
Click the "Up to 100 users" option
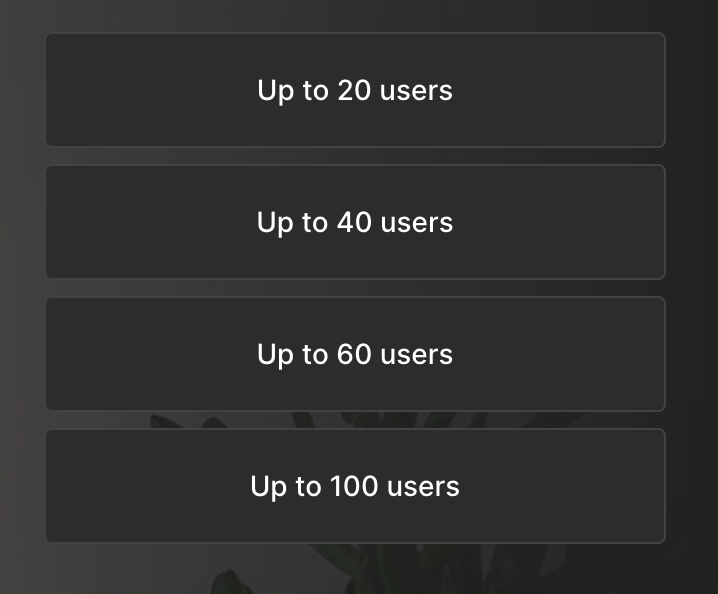pos(355,486)
